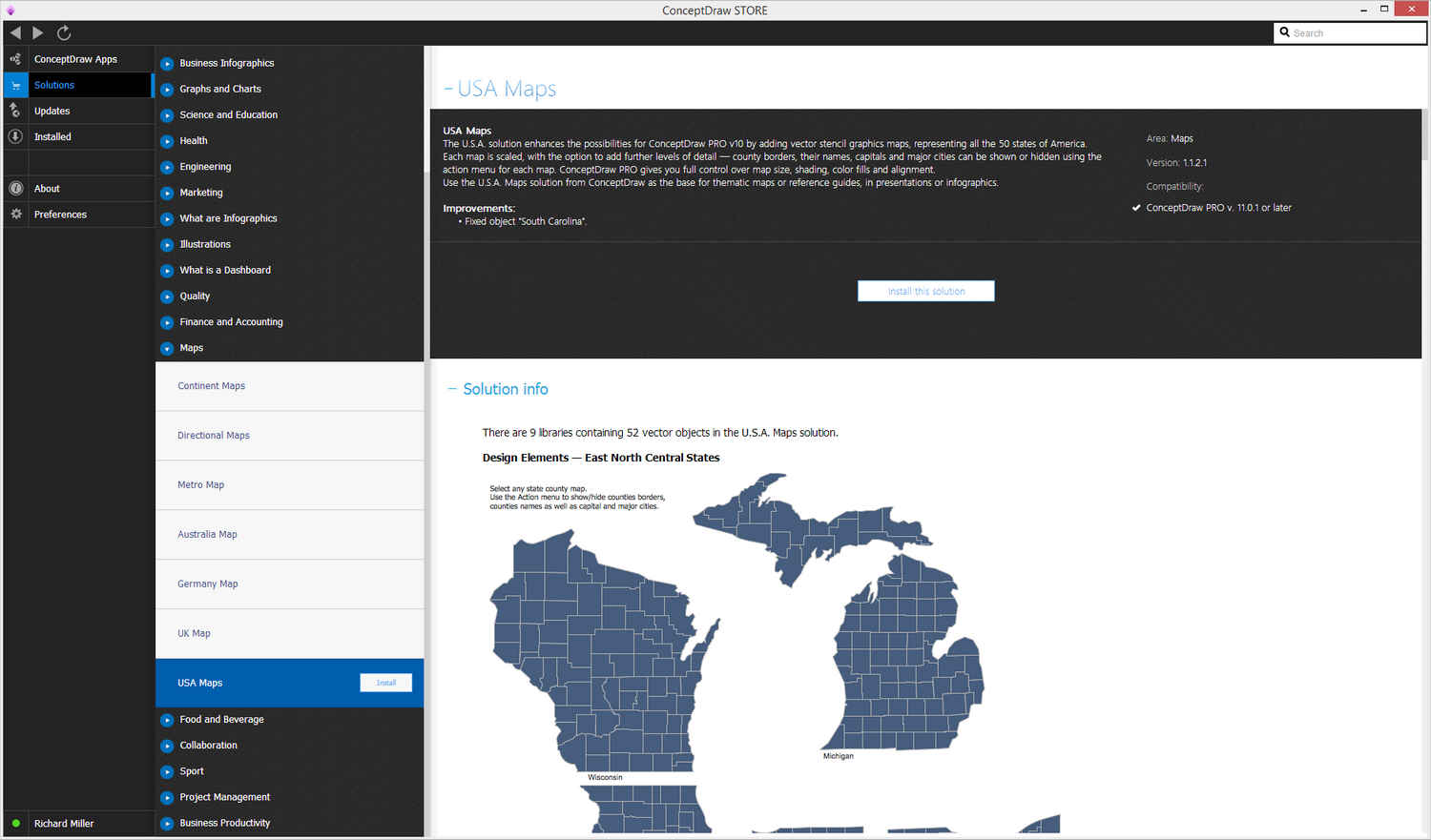This screenshot has width=1431, height=840.
Task: Expand What are Infographics category
Action: click(167, 219)
